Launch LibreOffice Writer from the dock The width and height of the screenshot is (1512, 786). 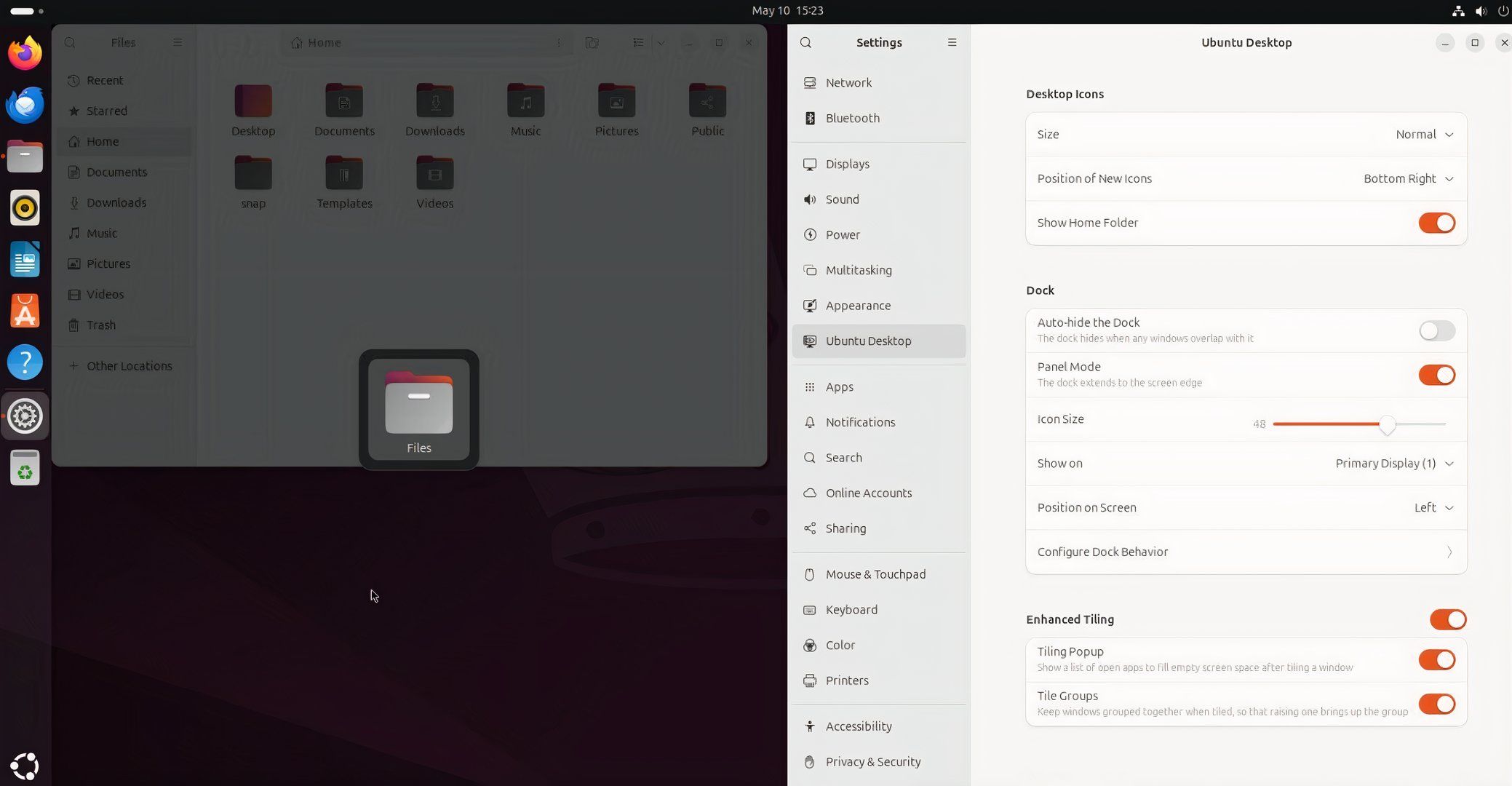[x=25, y=259]
